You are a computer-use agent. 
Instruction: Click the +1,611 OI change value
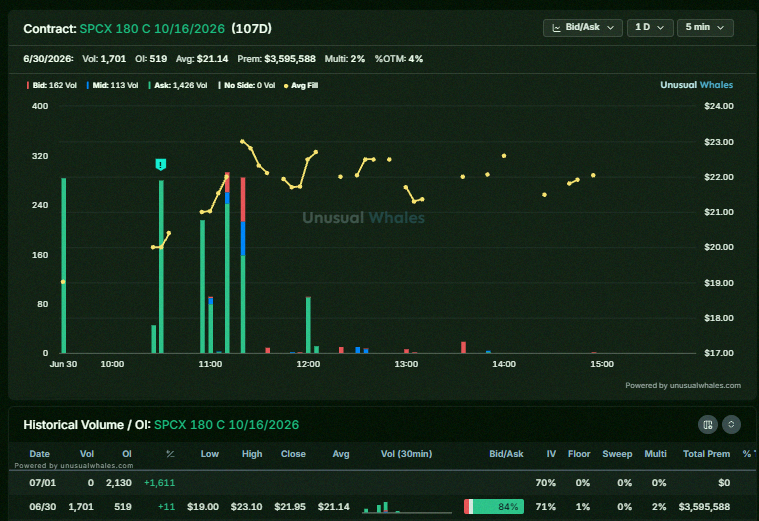[x=159, y=483]
